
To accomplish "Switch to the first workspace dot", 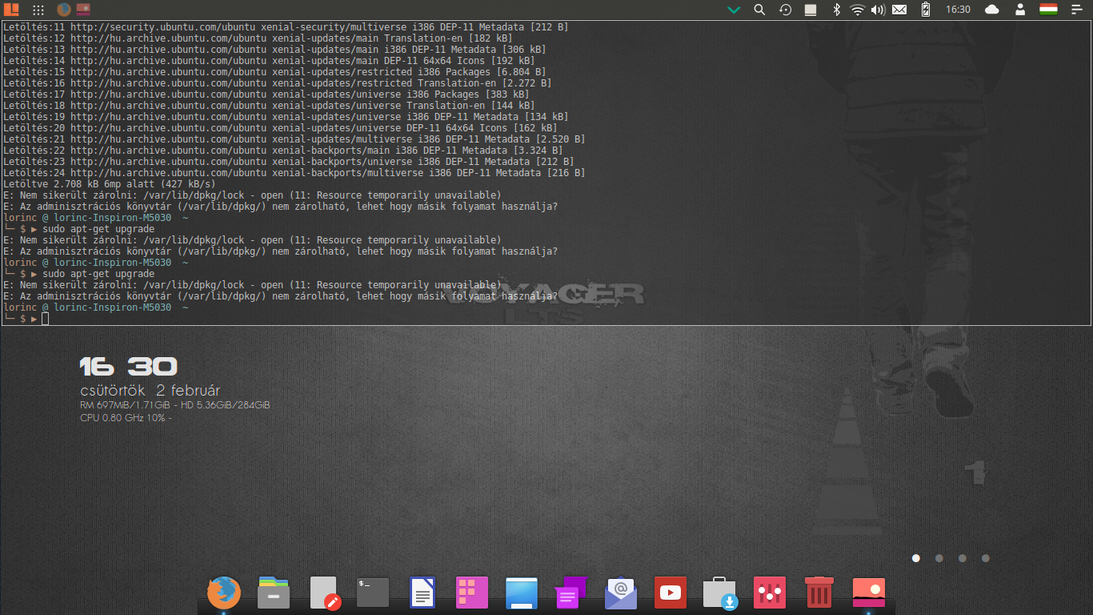I will tap(916, 558).
